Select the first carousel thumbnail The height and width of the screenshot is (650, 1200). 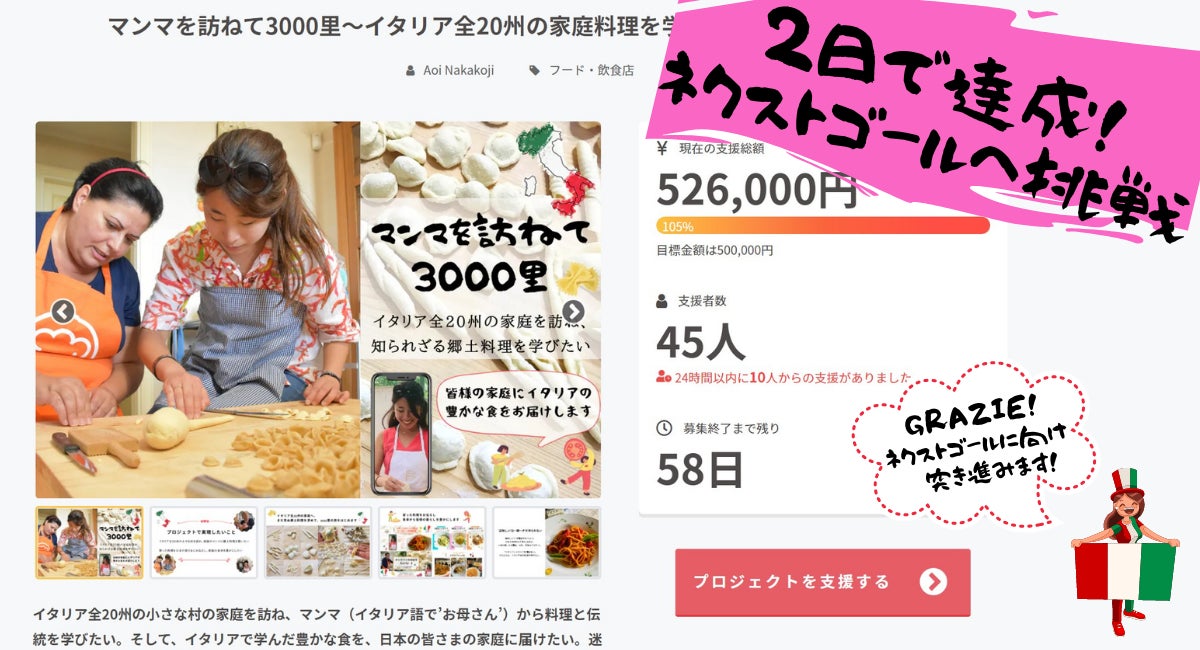pyautogui.click(x=90, y=542)
